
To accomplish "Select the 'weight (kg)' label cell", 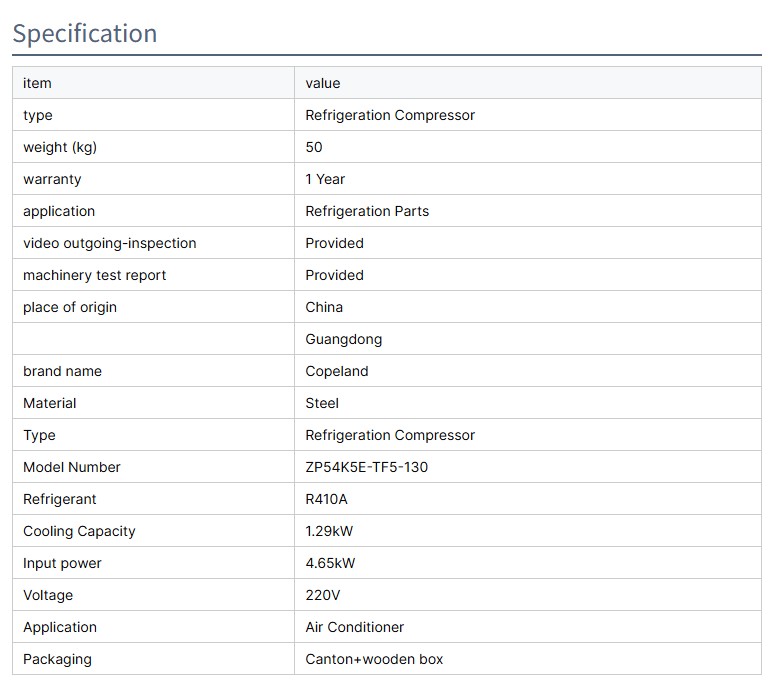I will click(60, 147).
